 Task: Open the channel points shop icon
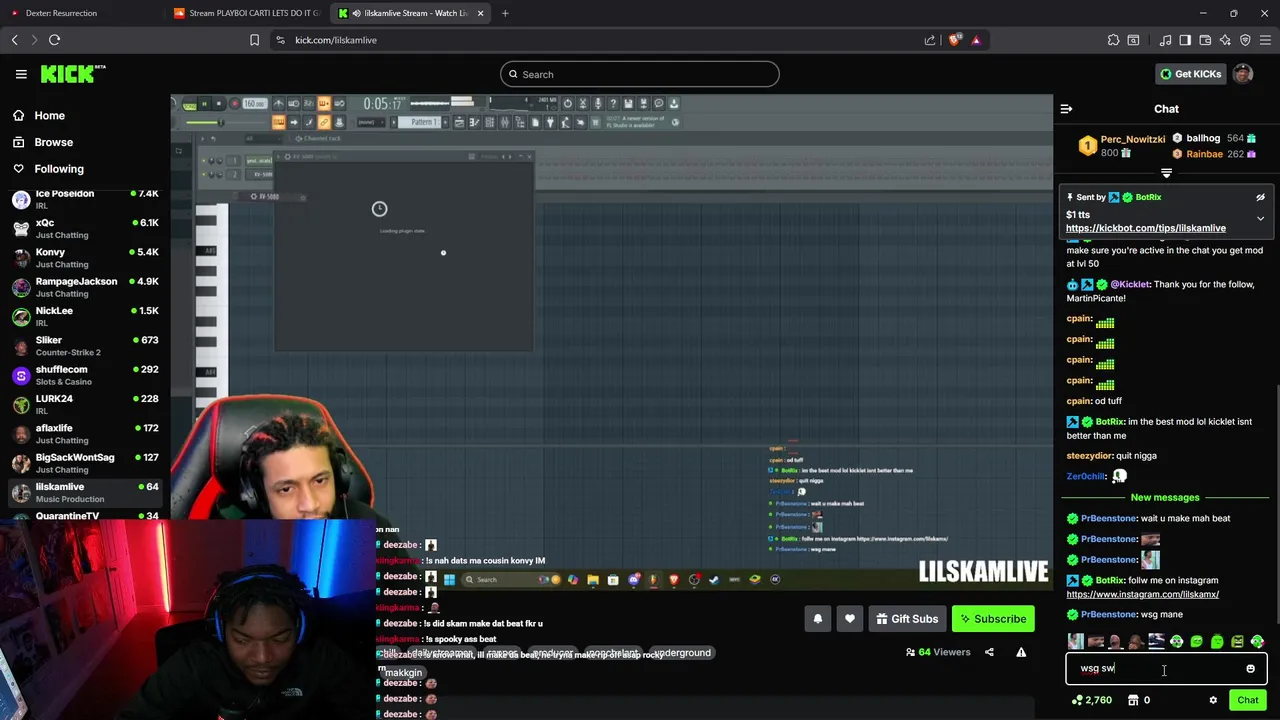tap(1131, 700)
